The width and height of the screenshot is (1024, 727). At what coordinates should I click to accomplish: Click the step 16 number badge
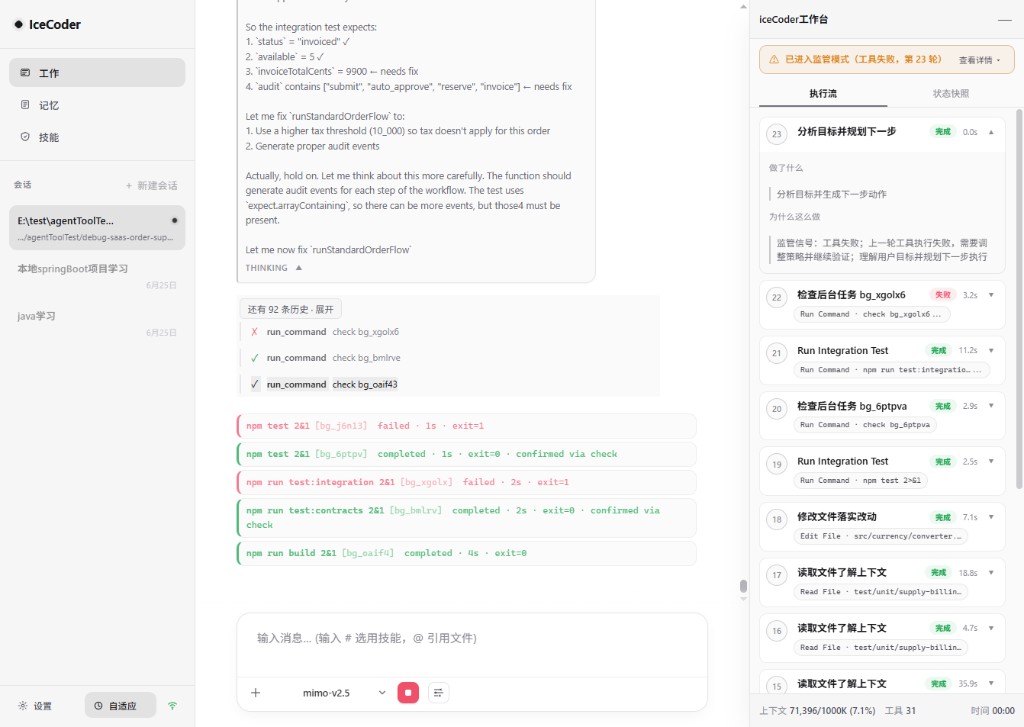pos(776,630)
